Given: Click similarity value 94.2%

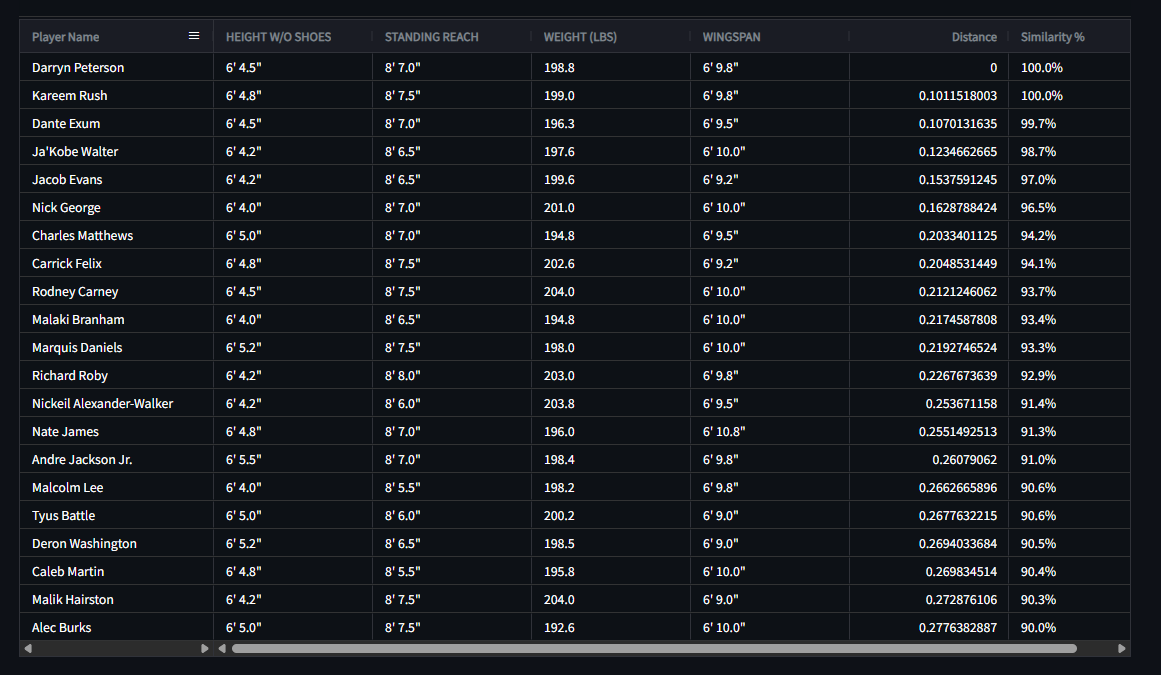Looking at the screenshot, I should [x=1038, y=235].
